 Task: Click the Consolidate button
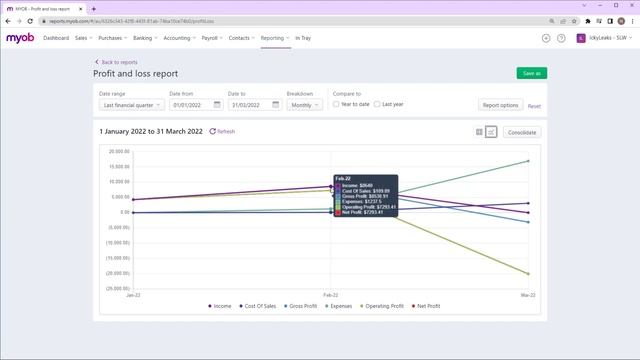click(522, 132)
